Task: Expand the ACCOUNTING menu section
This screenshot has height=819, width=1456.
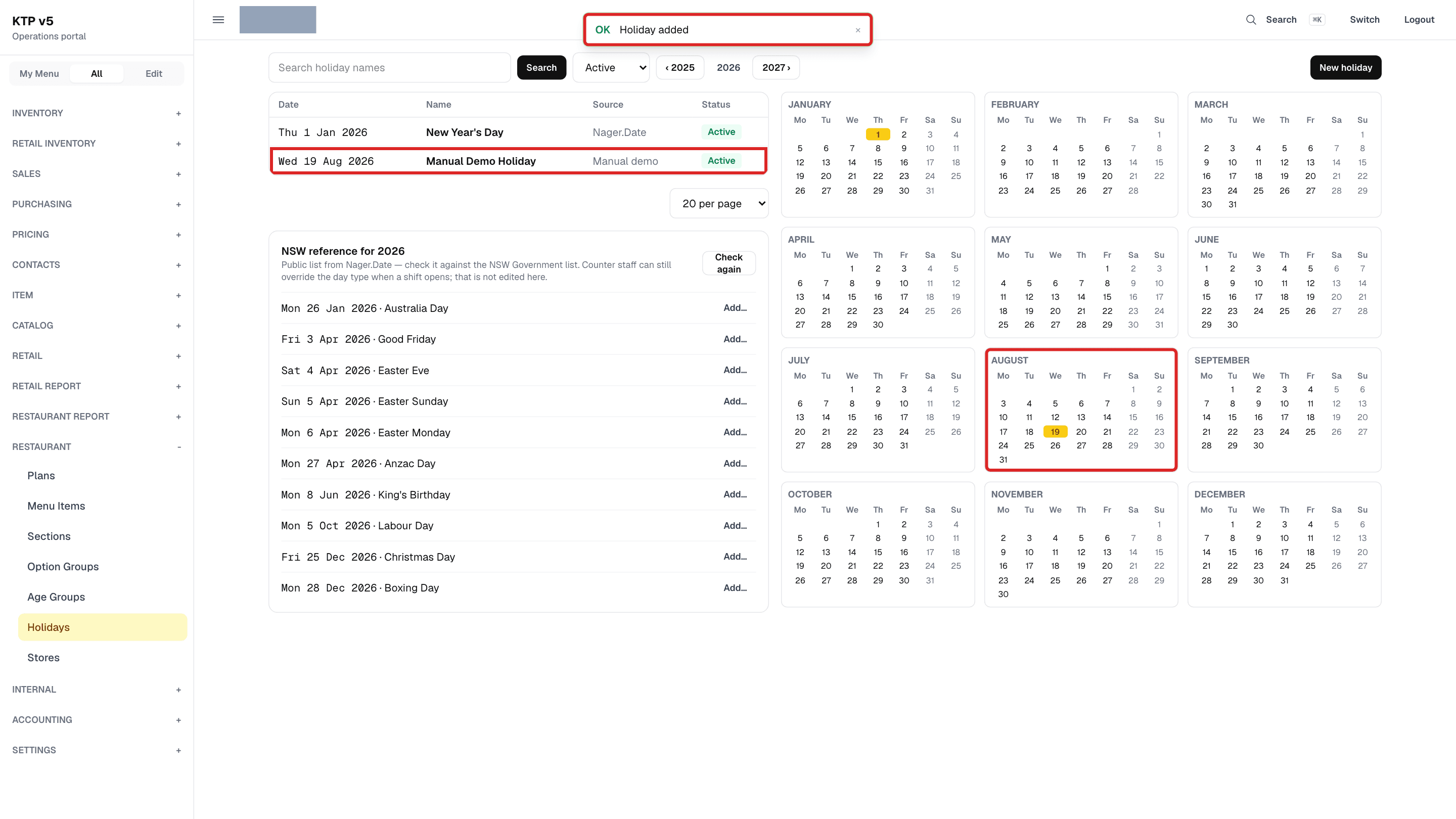Action: pyautogui.click(x=97, y=720)
